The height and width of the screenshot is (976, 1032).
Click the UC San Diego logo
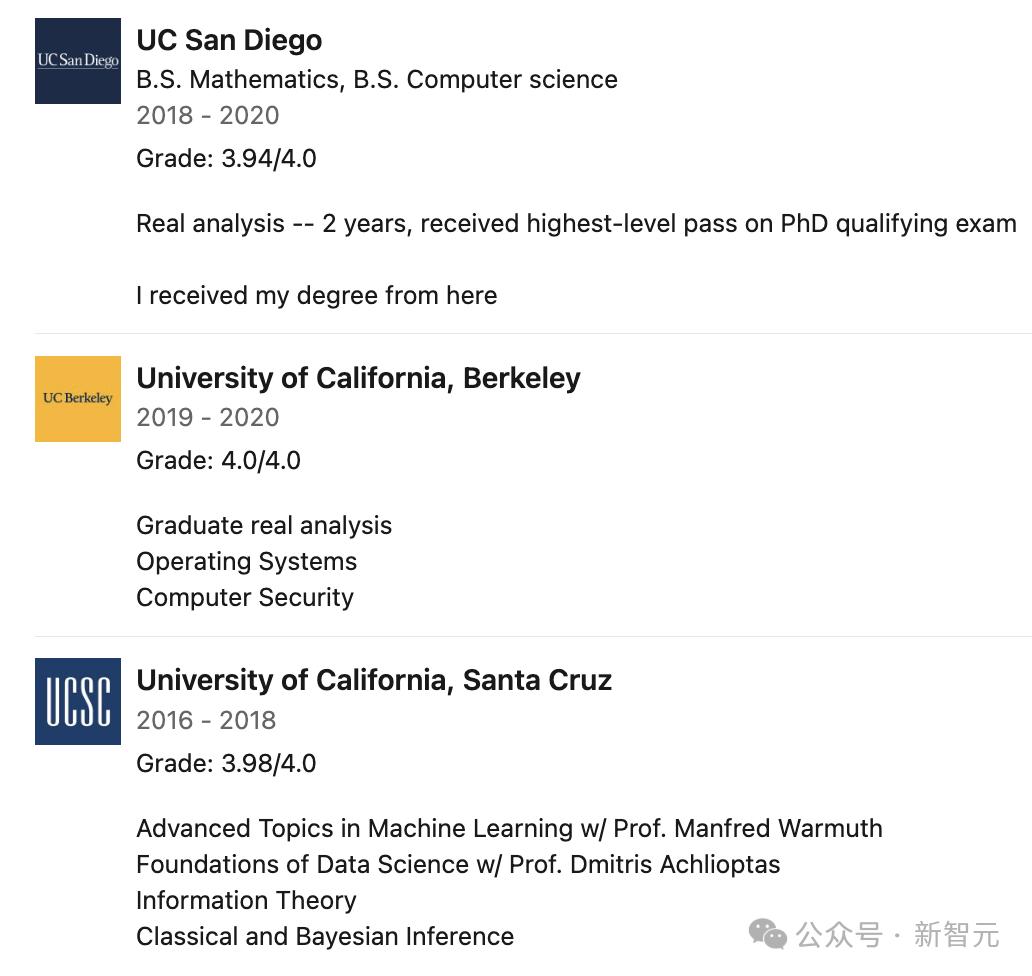78,61
